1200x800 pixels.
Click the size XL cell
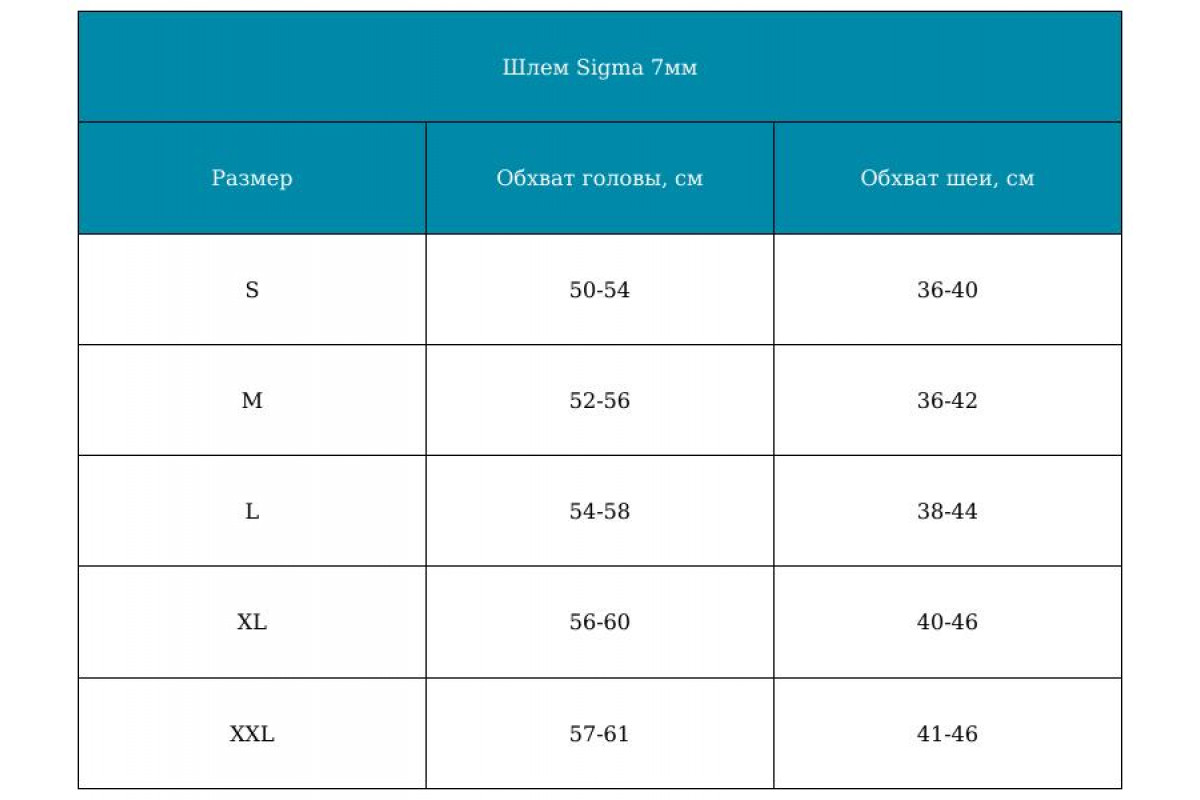click(x=252, y=622)
